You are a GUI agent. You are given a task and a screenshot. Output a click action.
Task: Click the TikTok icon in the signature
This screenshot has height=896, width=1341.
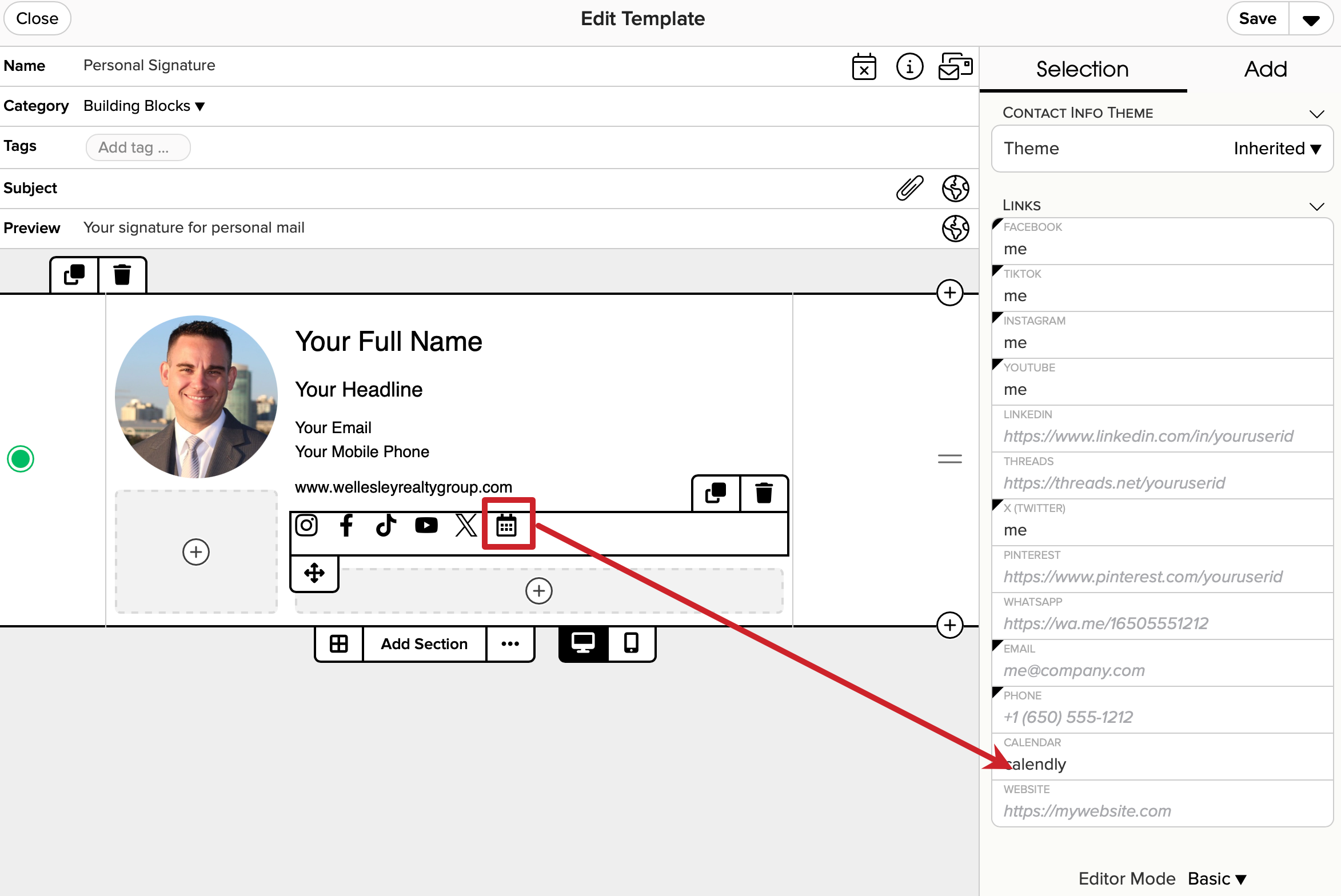[386, 525]
